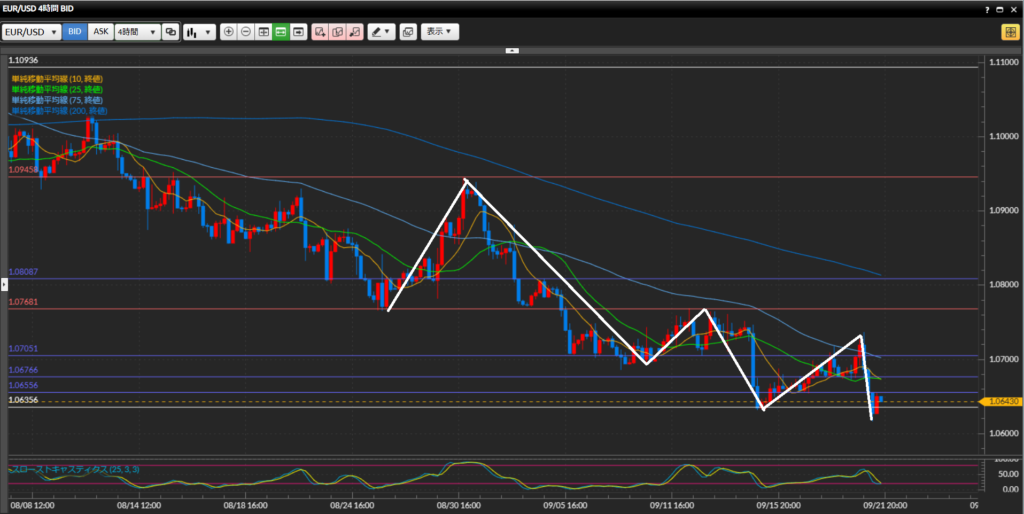Toggle the green auto-fit width button
The image size is (1024, 514).
click(x=280, y=32)
